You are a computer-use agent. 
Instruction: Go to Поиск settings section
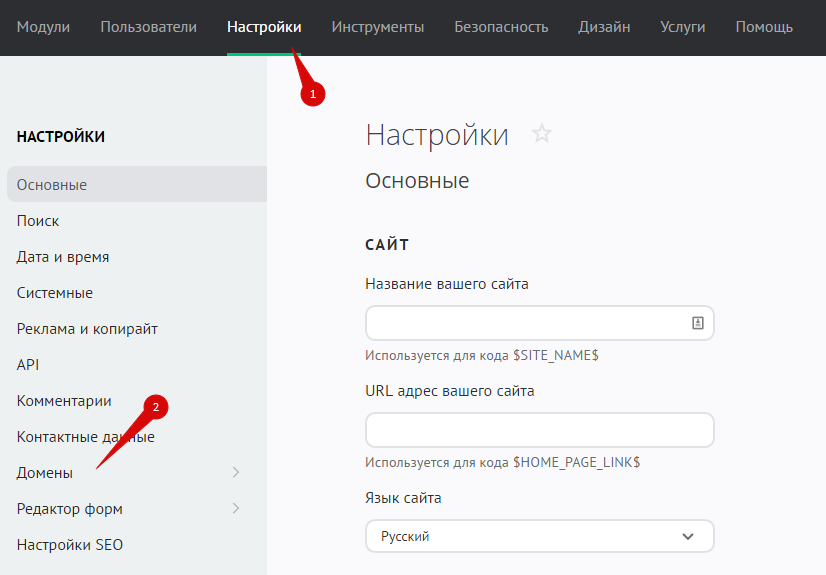[38, 221]
